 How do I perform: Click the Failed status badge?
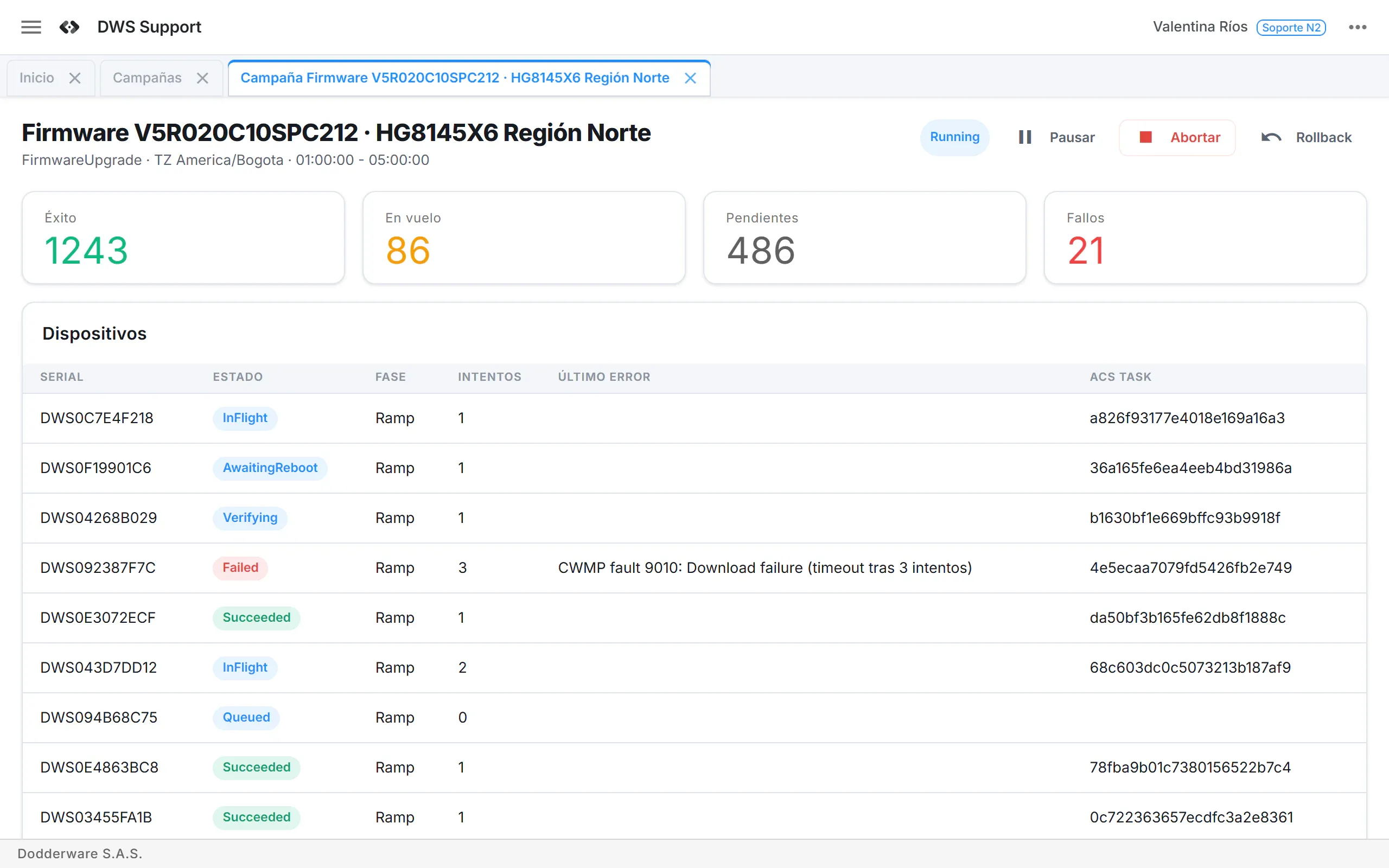click(x=240, y=568)
